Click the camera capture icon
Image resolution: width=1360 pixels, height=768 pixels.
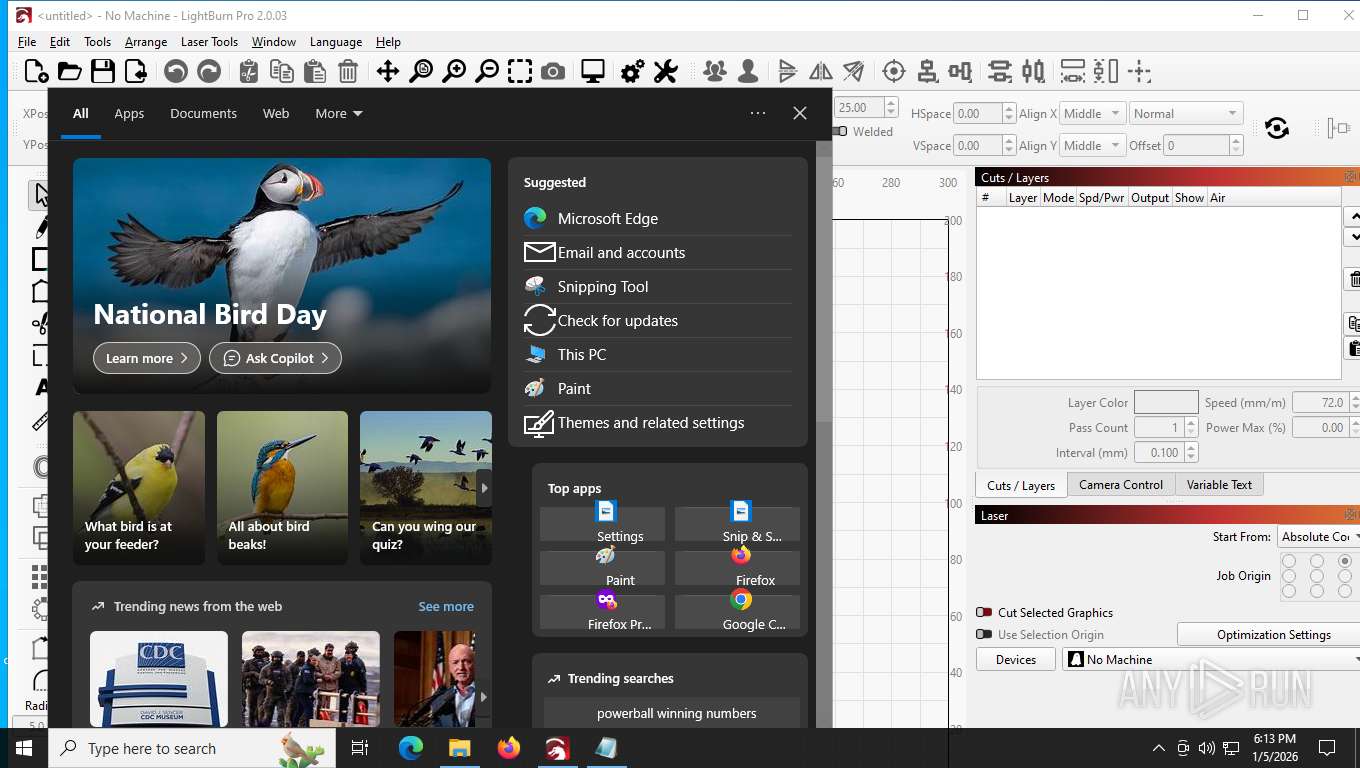(x=552, y=71)
